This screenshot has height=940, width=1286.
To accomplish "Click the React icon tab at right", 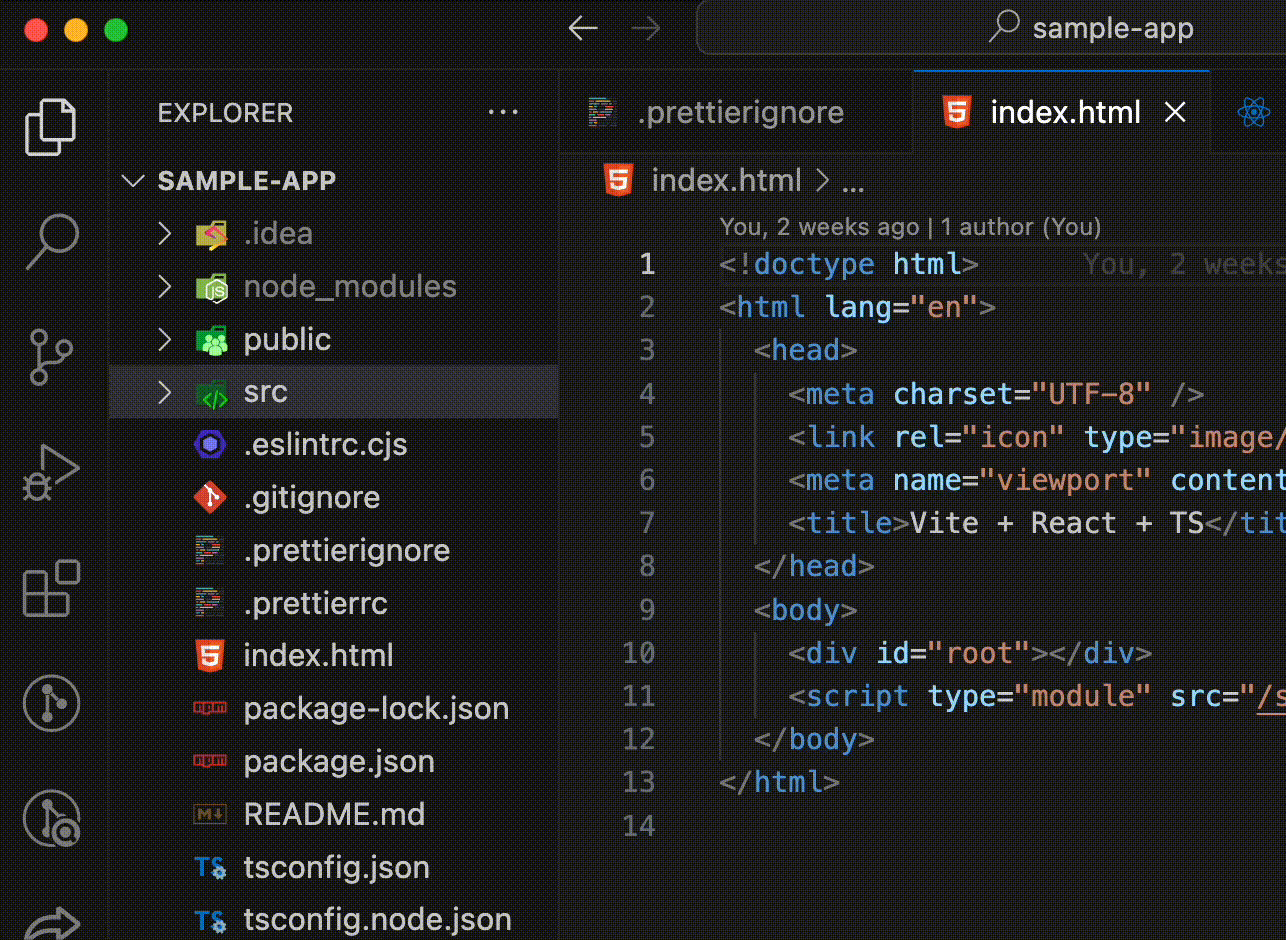I will click(1253, 113).
